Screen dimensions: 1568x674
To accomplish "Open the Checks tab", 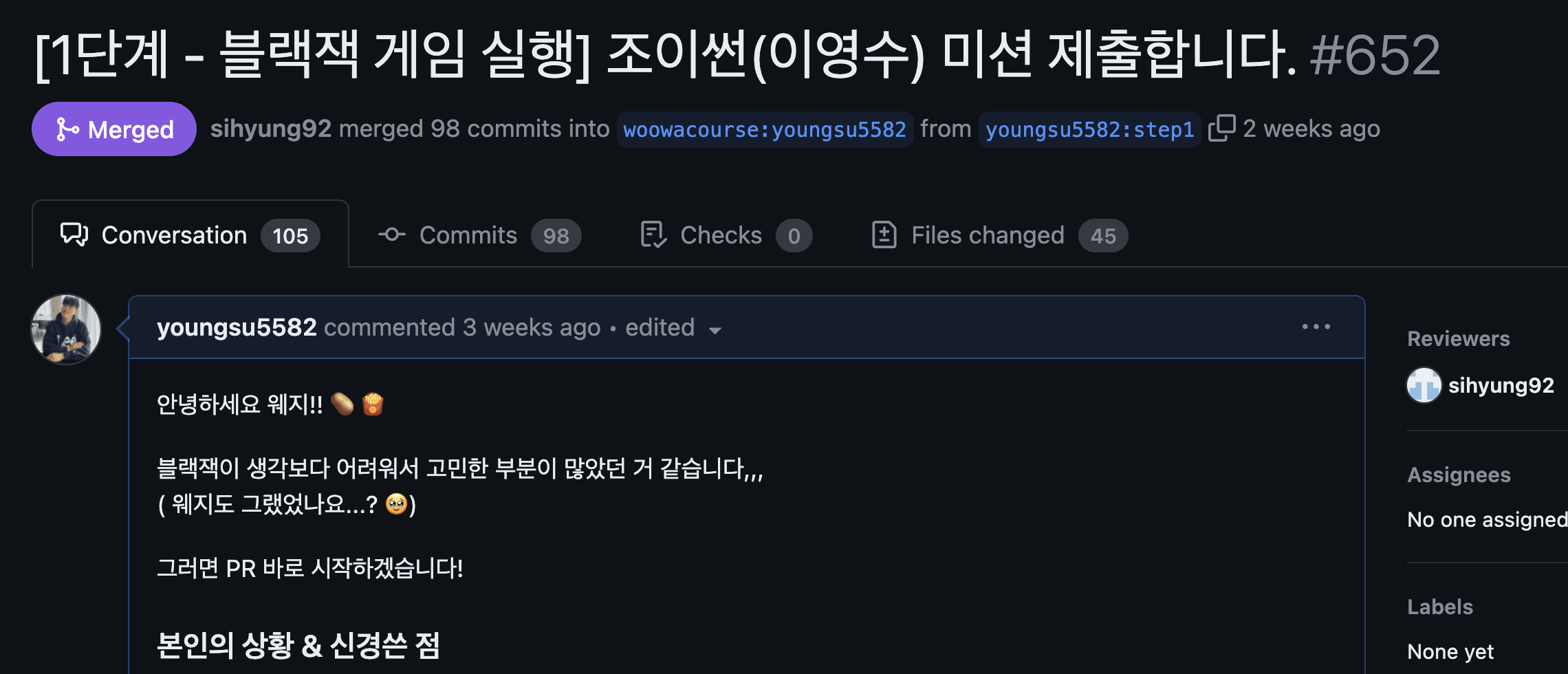I will point(721,235).
